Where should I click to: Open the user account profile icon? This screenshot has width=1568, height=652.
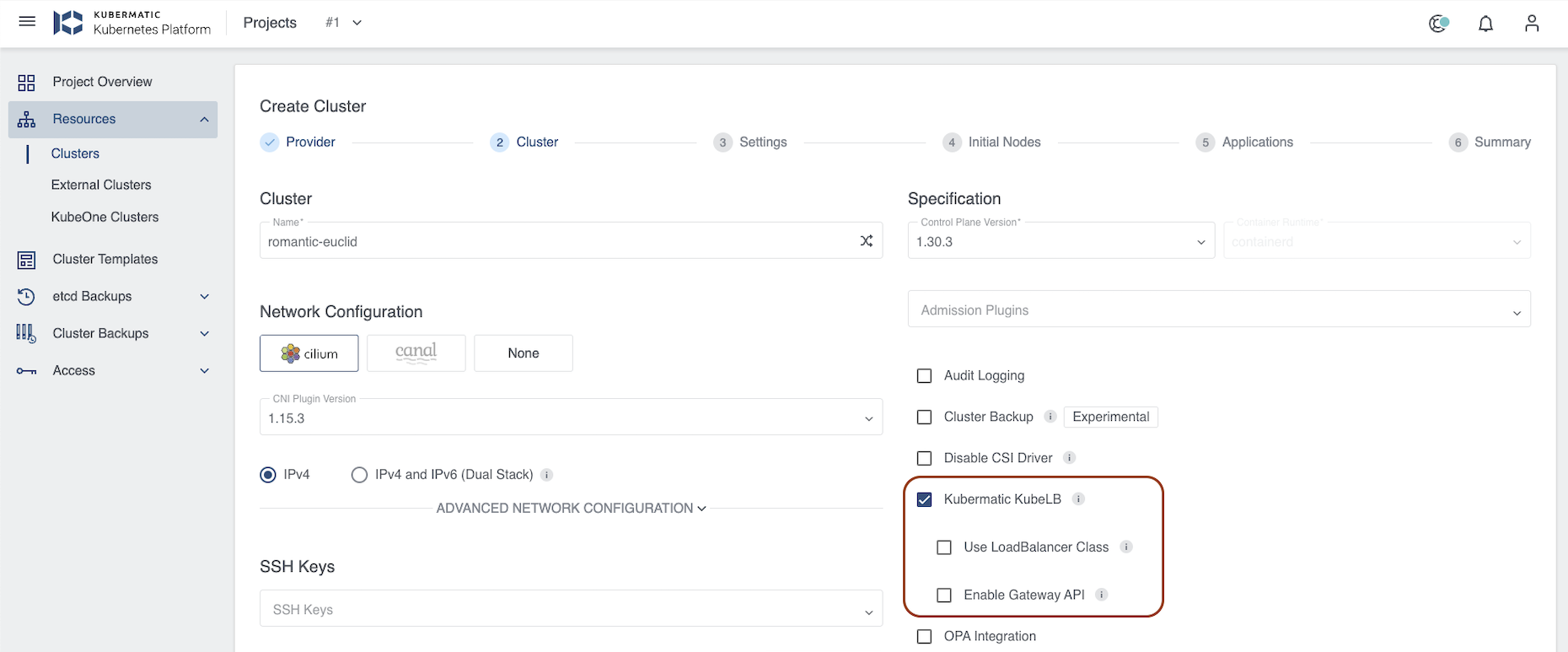tap(1531, 24)
